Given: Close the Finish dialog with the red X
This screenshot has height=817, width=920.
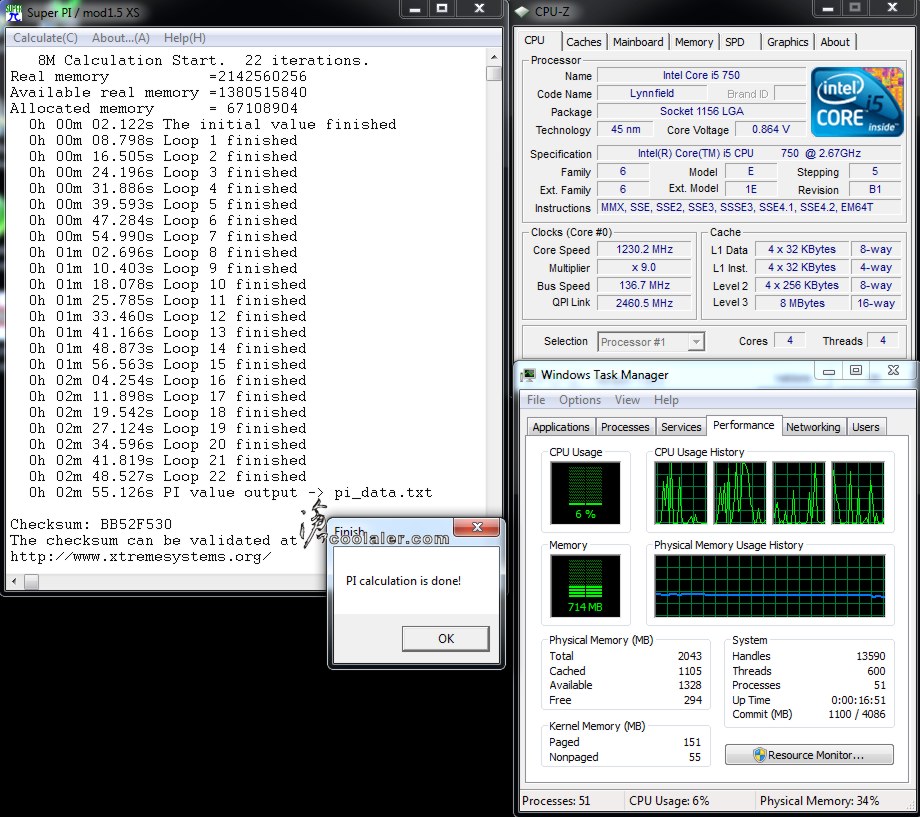Looking at the screenshot, I should tap(477, 527).
